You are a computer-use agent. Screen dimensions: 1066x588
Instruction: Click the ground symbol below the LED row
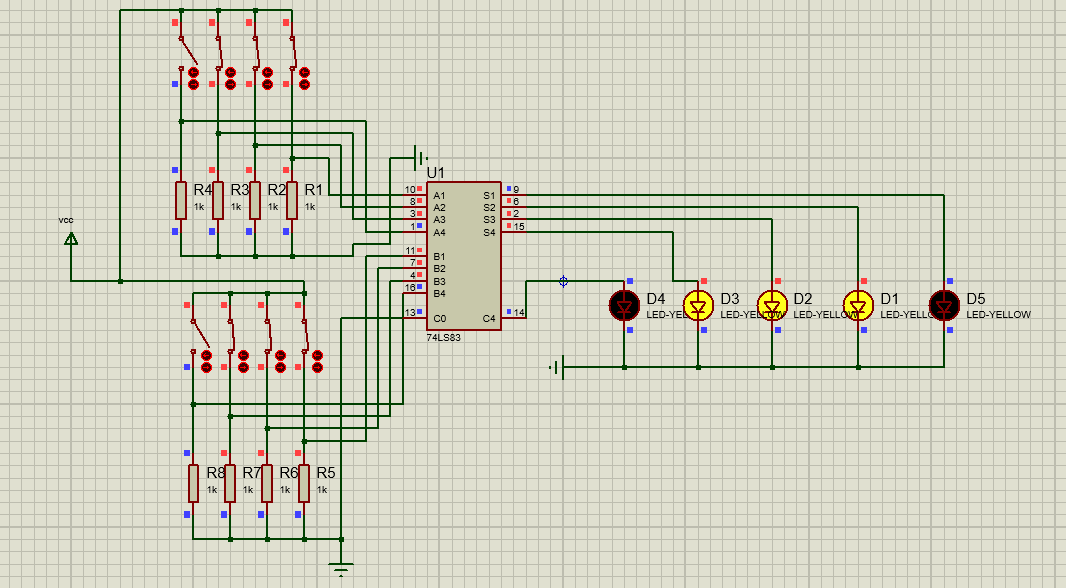558,368
